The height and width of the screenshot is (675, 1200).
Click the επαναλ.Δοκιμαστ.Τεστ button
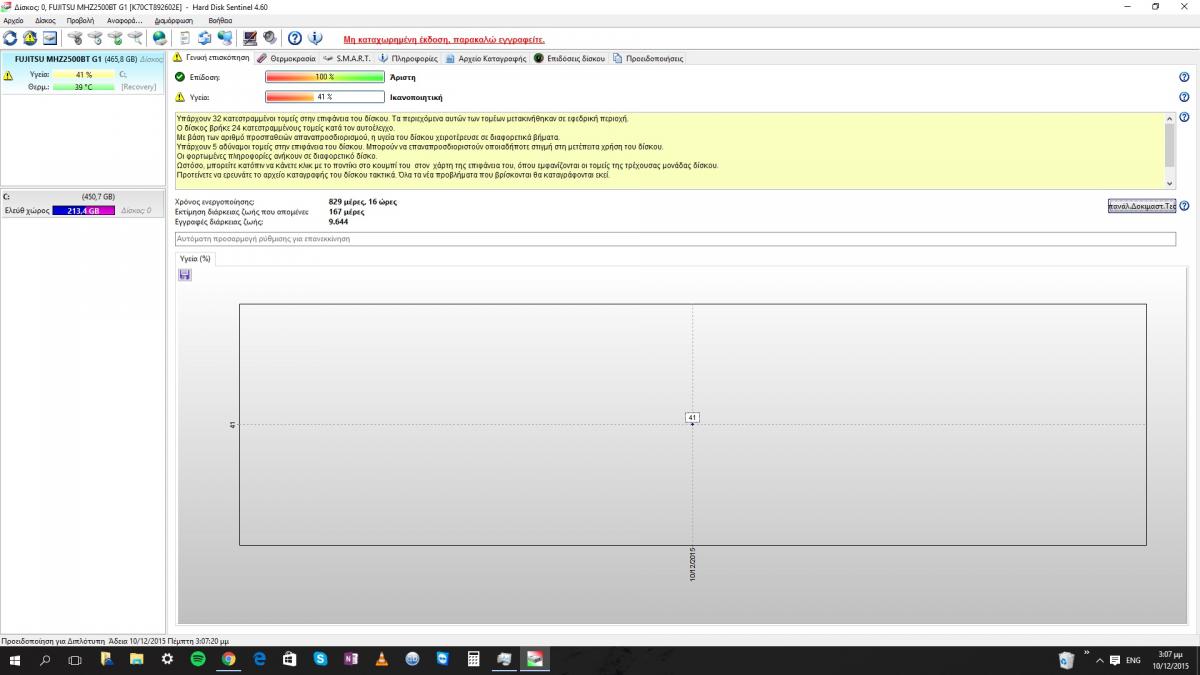[1141, 206]
